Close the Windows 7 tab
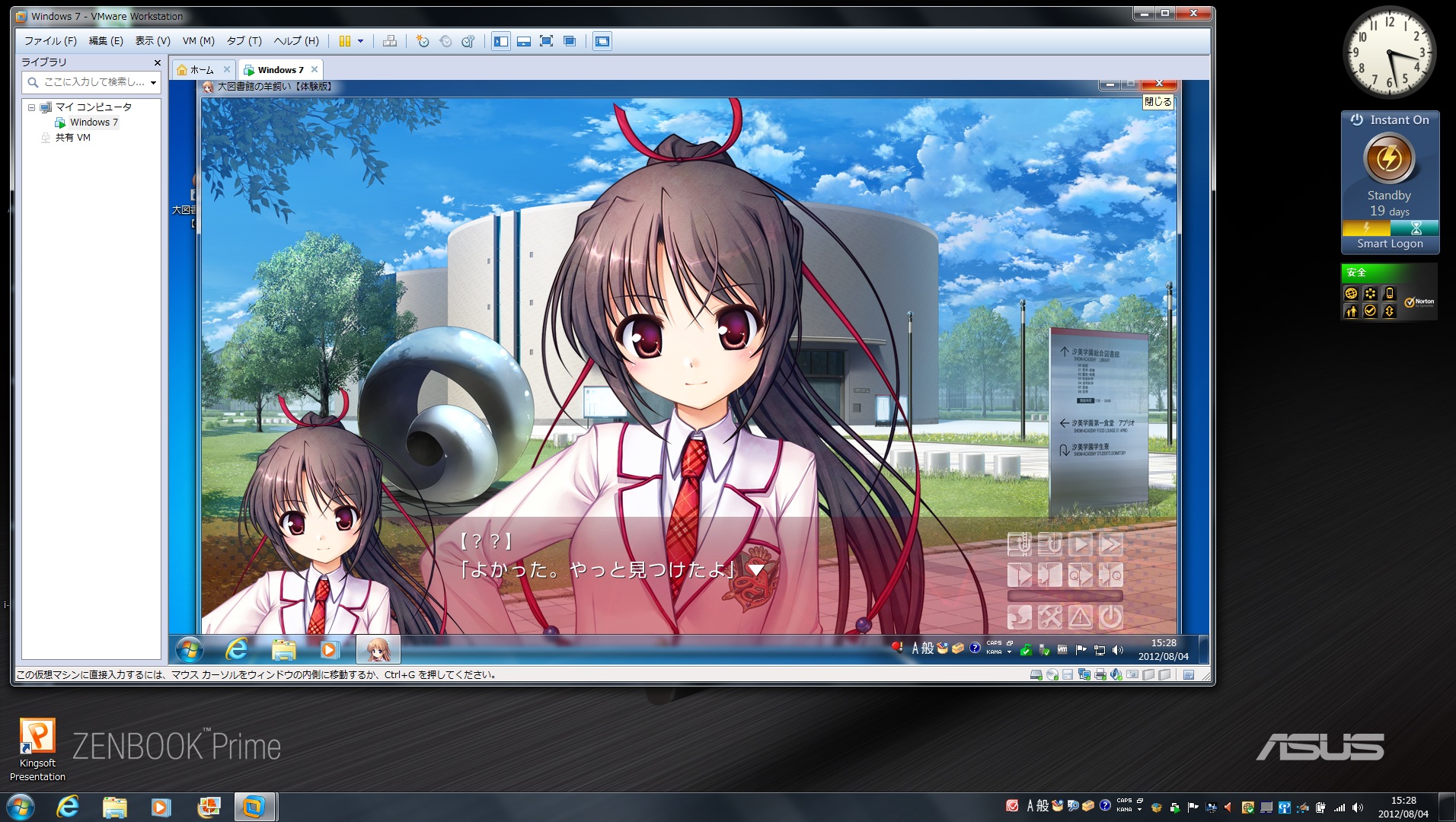This screenshot has height=822, width=1456. pyautogui.click(x=315, y=69)
